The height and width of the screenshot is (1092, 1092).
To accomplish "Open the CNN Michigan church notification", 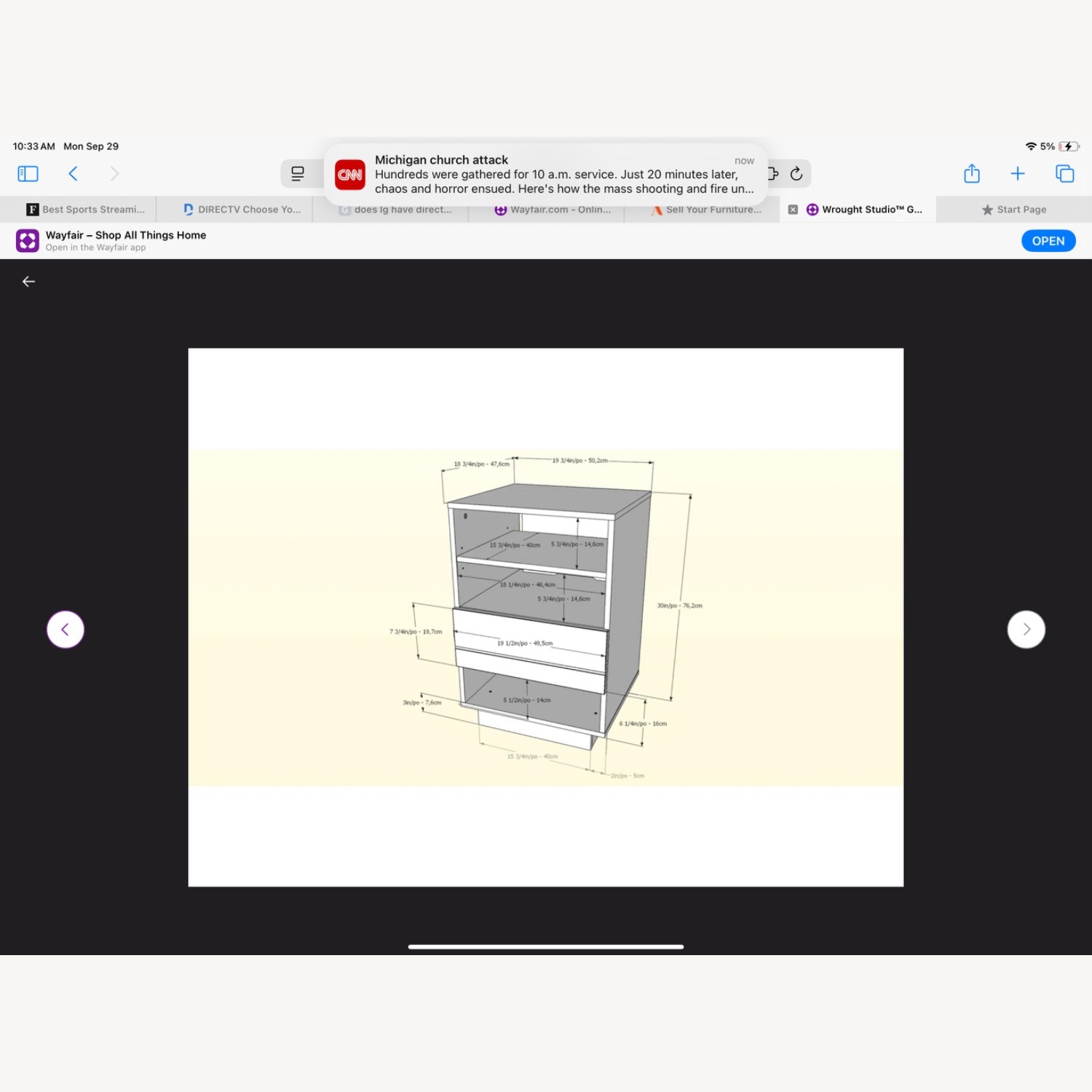I will [x=546, y=175].
